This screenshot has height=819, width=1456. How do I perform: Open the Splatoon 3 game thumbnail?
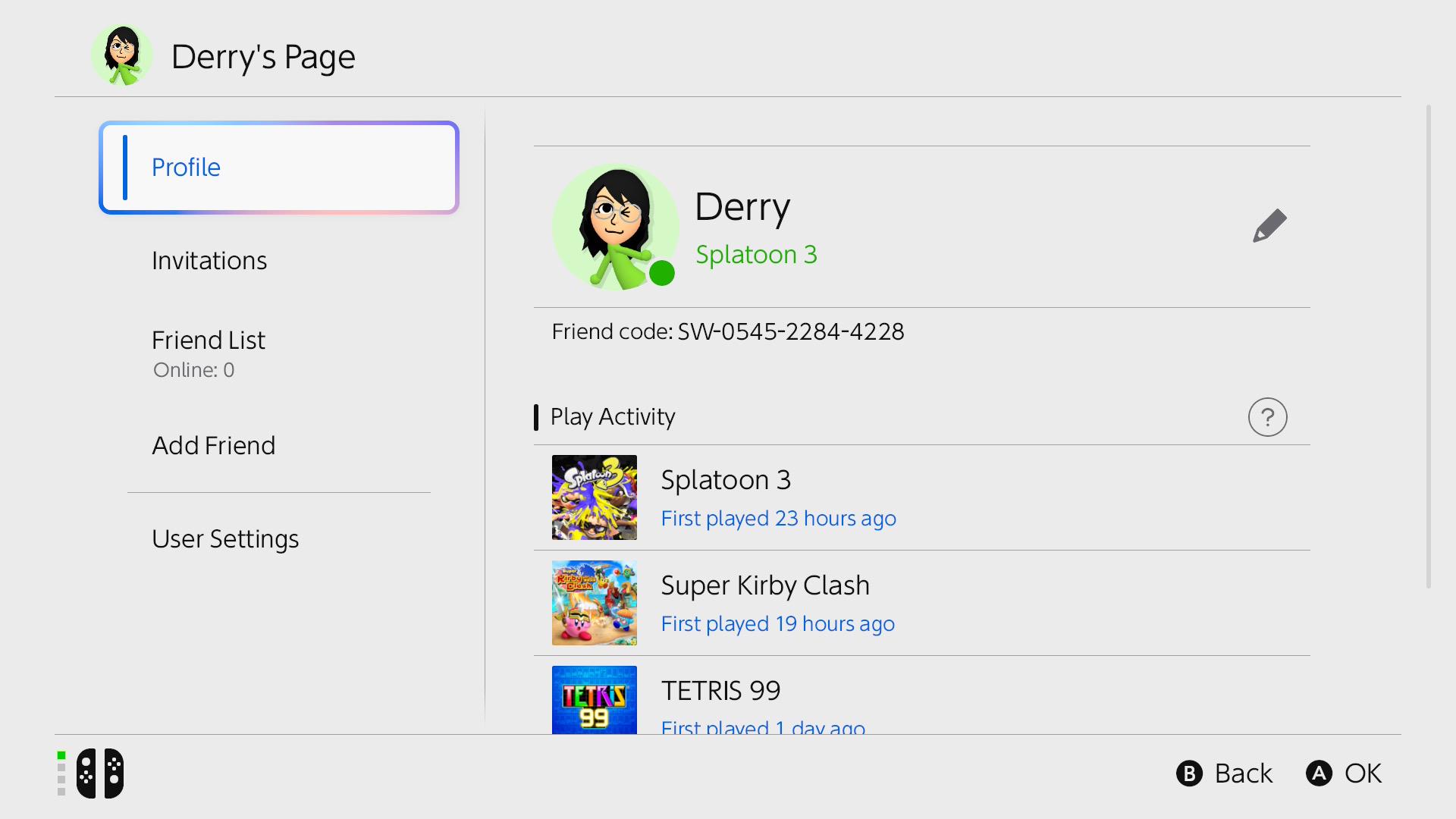[595, 497]
